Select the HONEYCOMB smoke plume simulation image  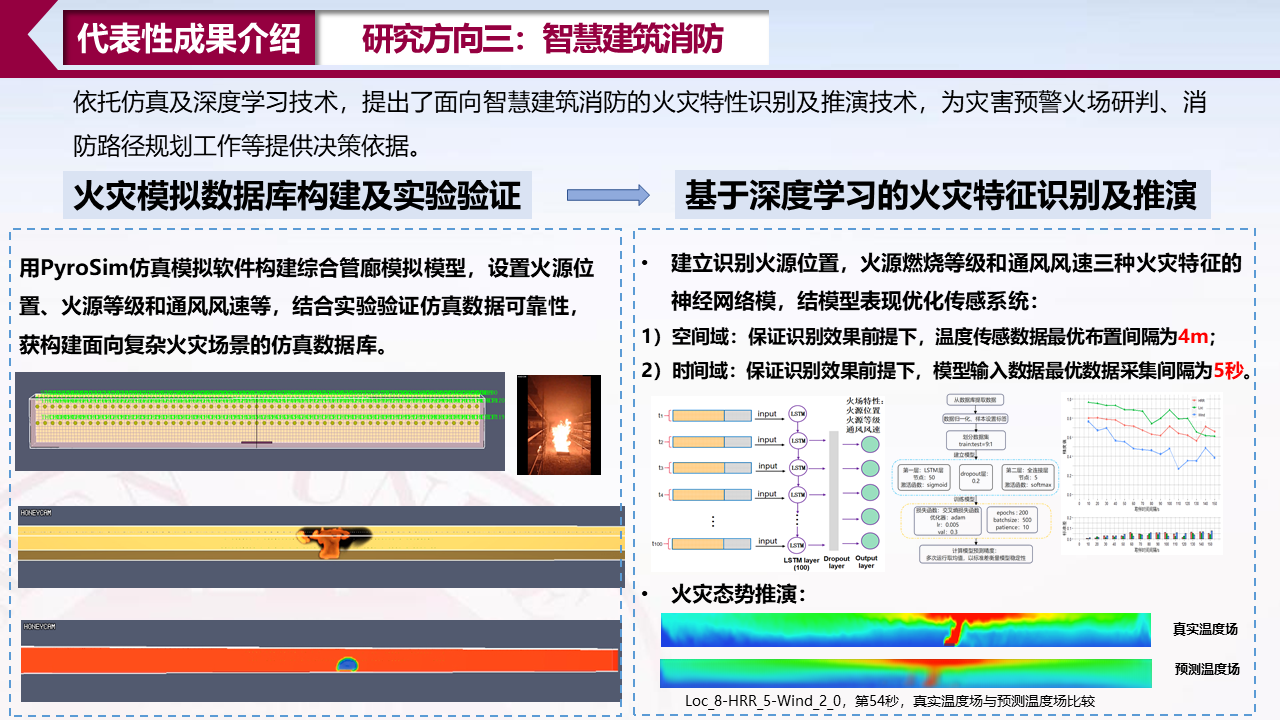click(320, 546)
